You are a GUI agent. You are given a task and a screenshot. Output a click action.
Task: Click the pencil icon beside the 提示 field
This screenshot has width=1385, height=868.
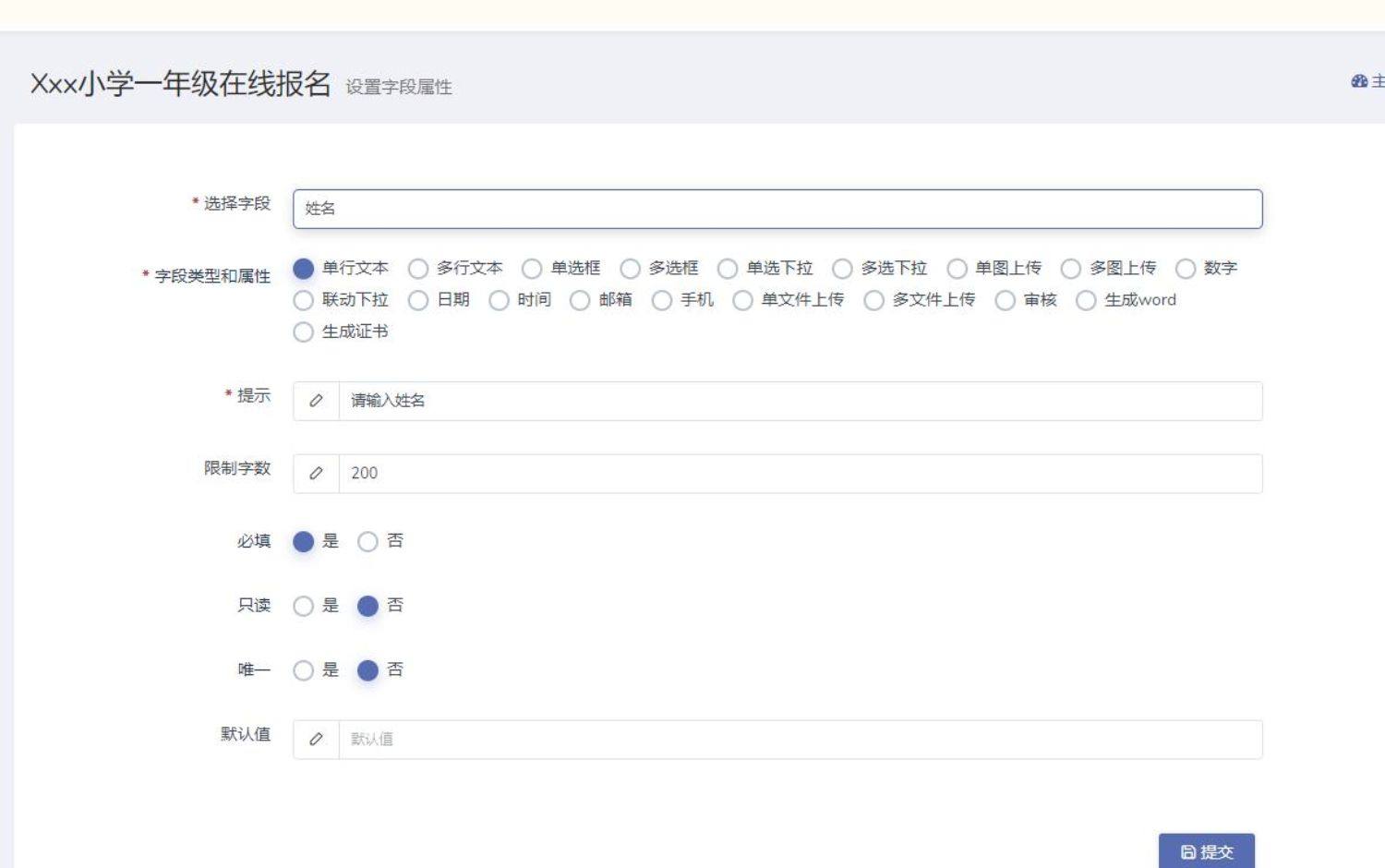click(316, 401)
